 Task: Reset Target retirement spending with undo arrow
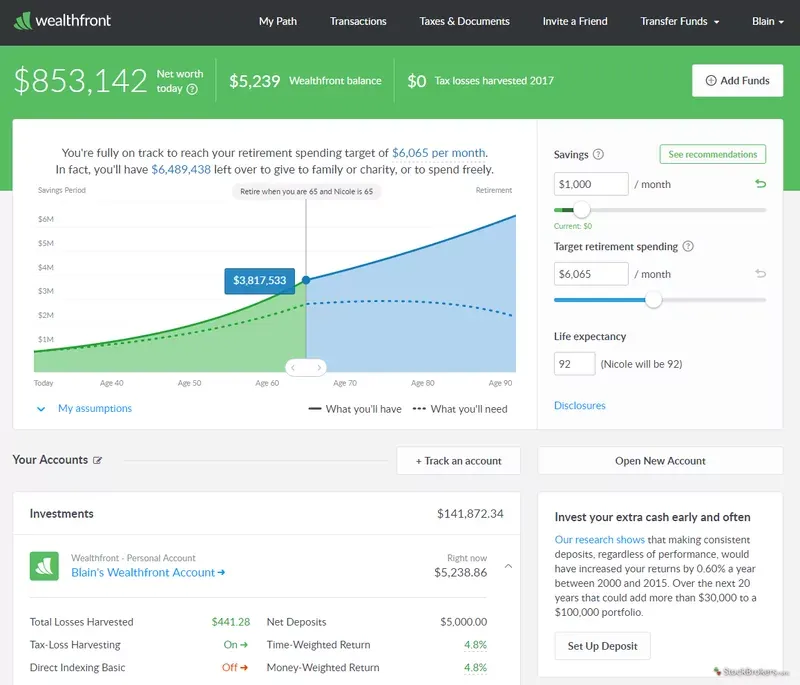(760, 274)
